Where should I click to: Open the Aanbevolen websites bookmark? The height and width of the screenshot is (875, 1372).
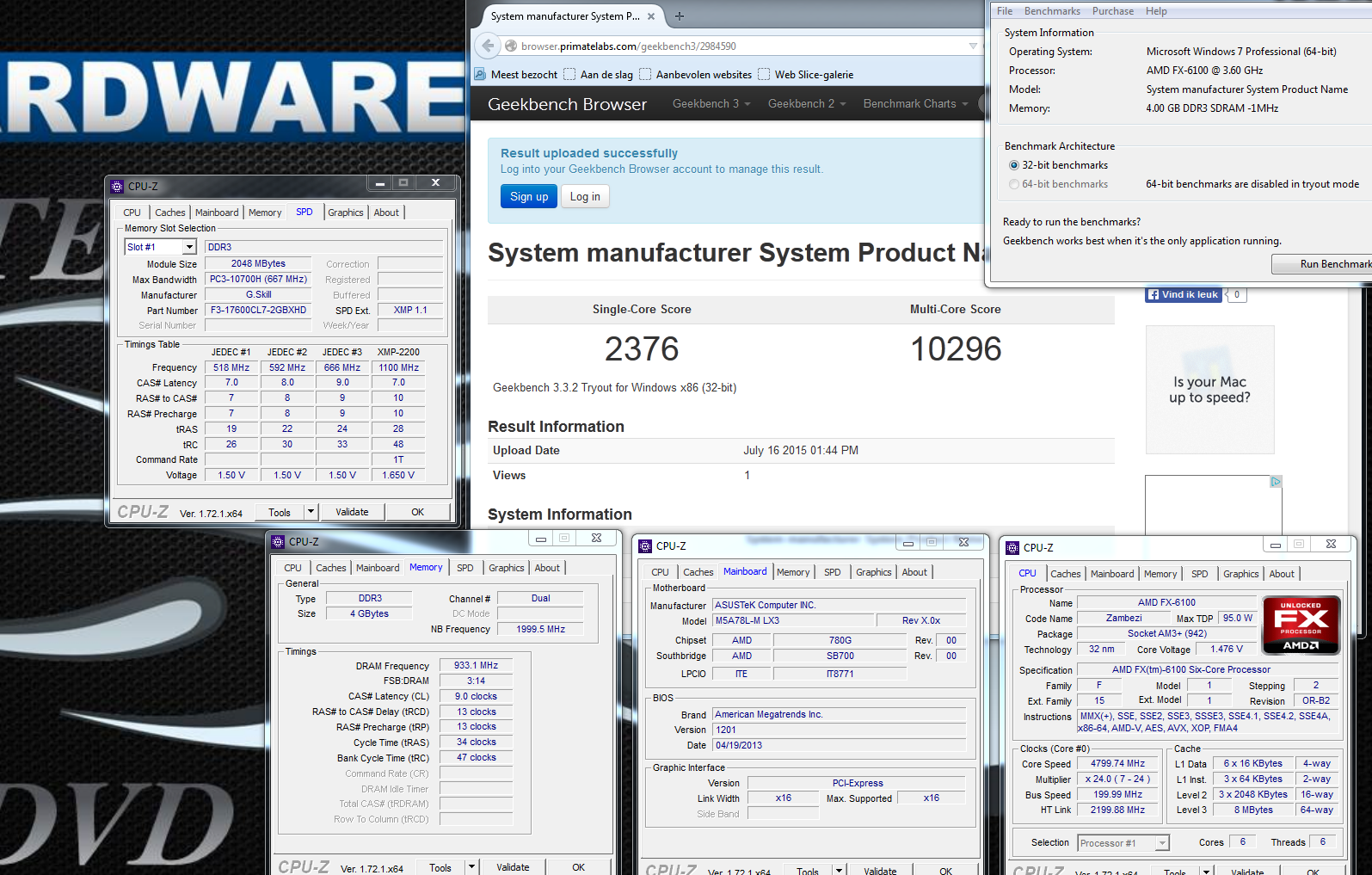click(696, 75)
